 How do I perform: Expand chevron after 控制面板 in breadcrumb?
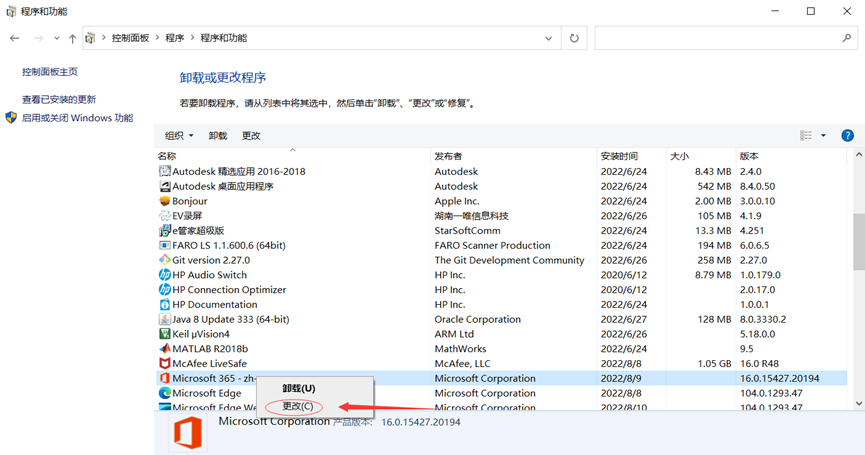(157, 38)
